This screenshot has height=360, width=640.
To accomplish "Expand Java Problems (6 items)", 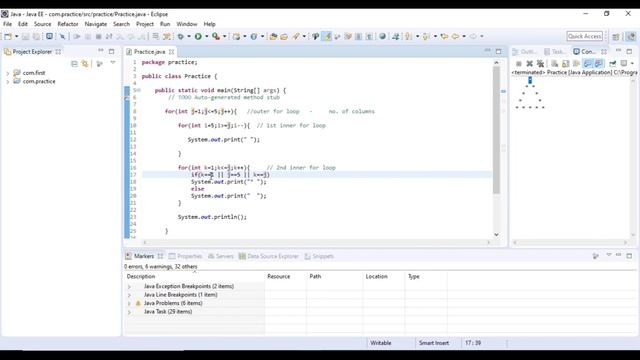I will tap(129, 304).
